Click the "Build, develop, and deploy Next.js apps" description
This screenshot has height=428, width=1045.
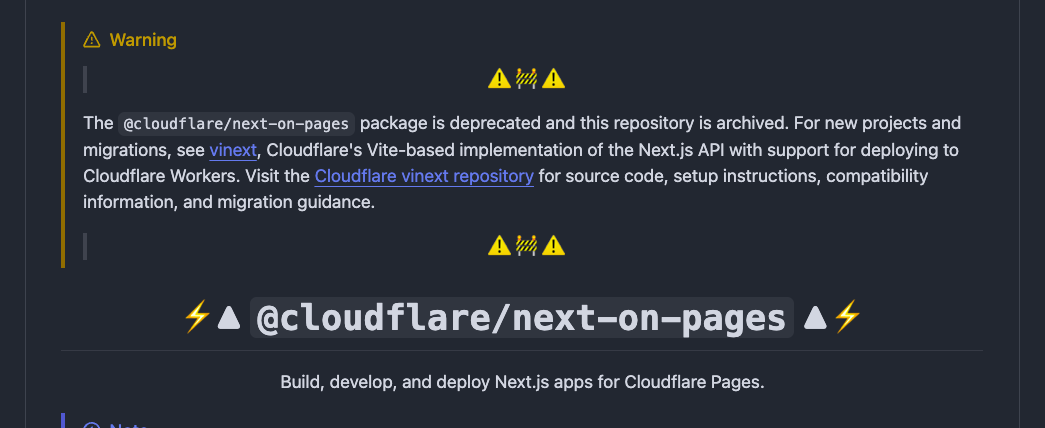(x=522, y=383)
